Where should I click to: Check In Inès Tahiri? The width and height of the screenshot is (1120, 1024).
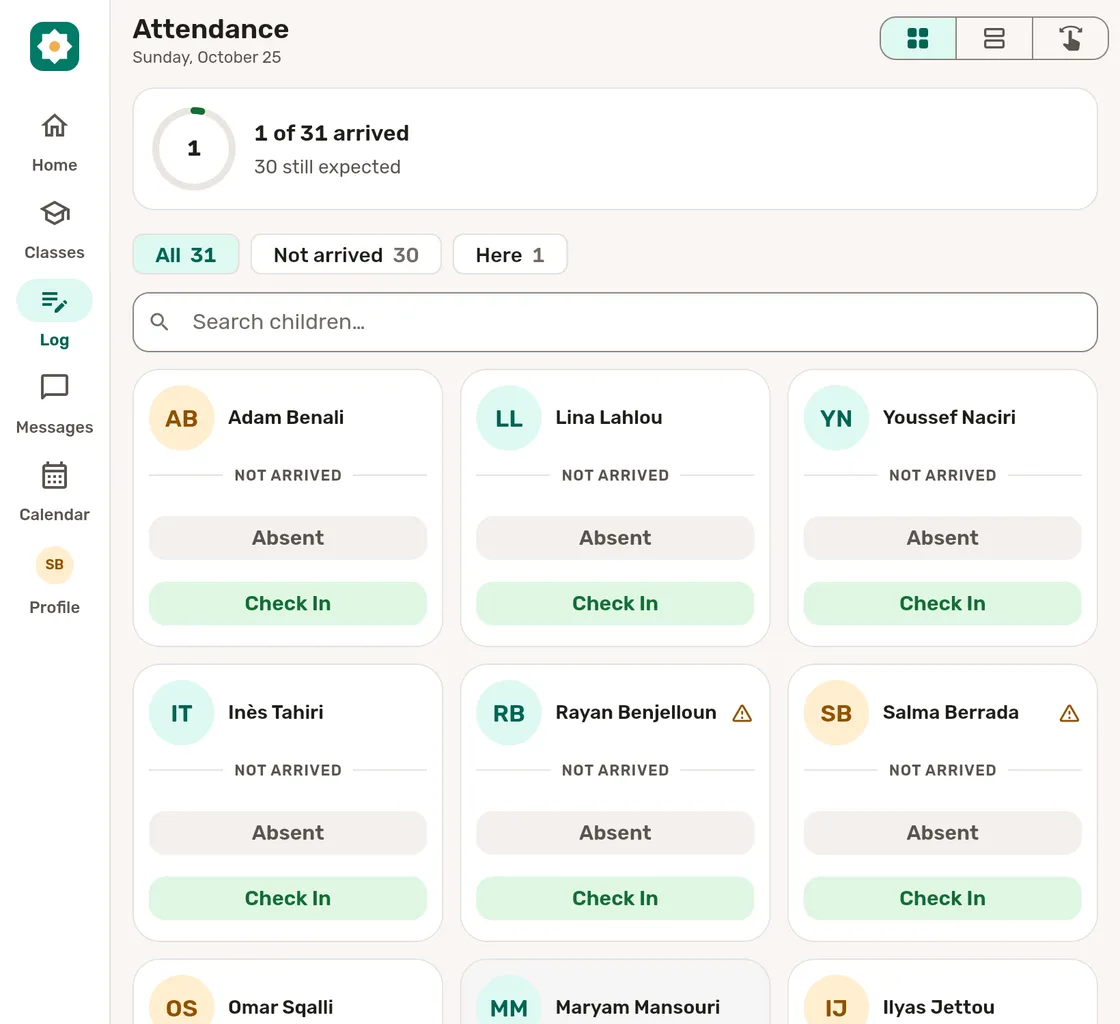(288, 898)
